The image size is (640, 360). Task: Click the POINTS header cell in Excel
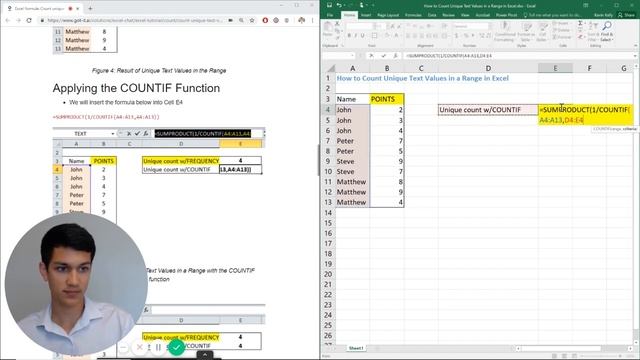pyautogui.click(x=387, y=99)
